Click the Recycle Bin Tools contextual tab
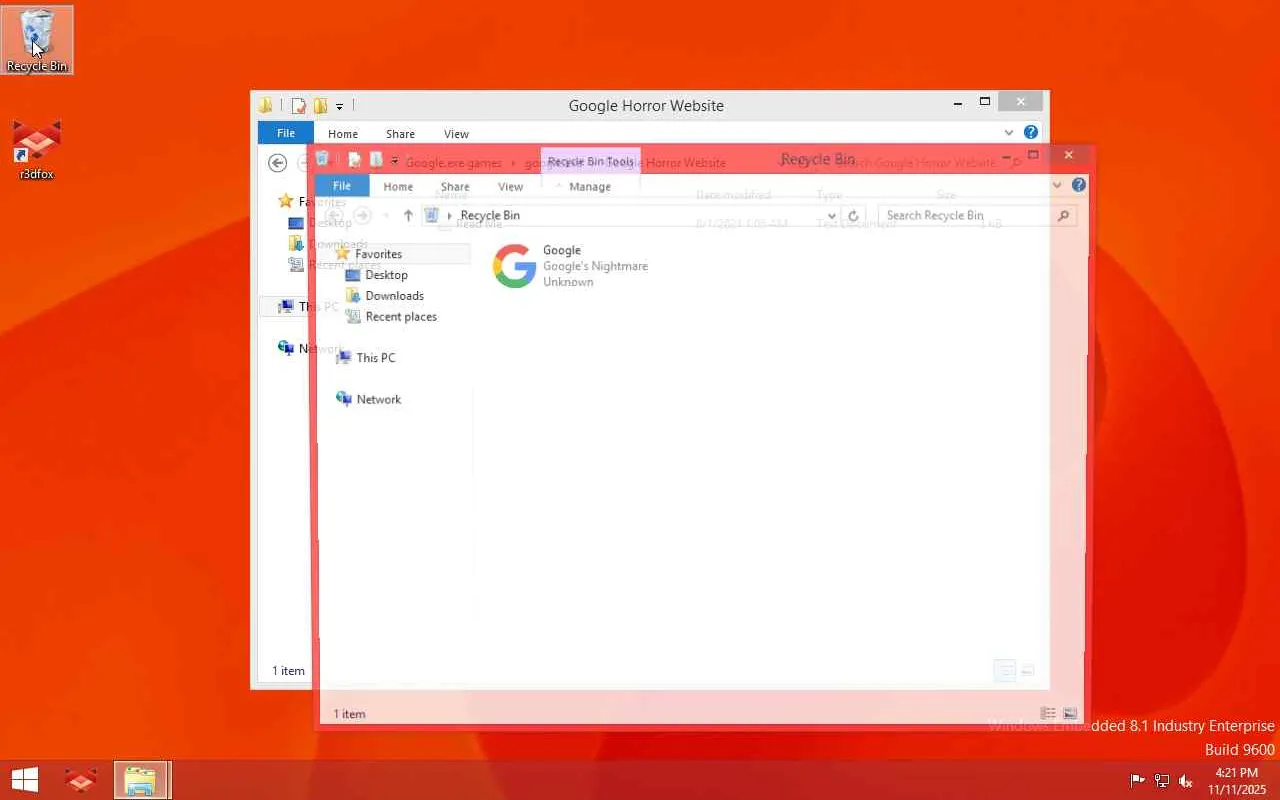 (x=591, y=161)
